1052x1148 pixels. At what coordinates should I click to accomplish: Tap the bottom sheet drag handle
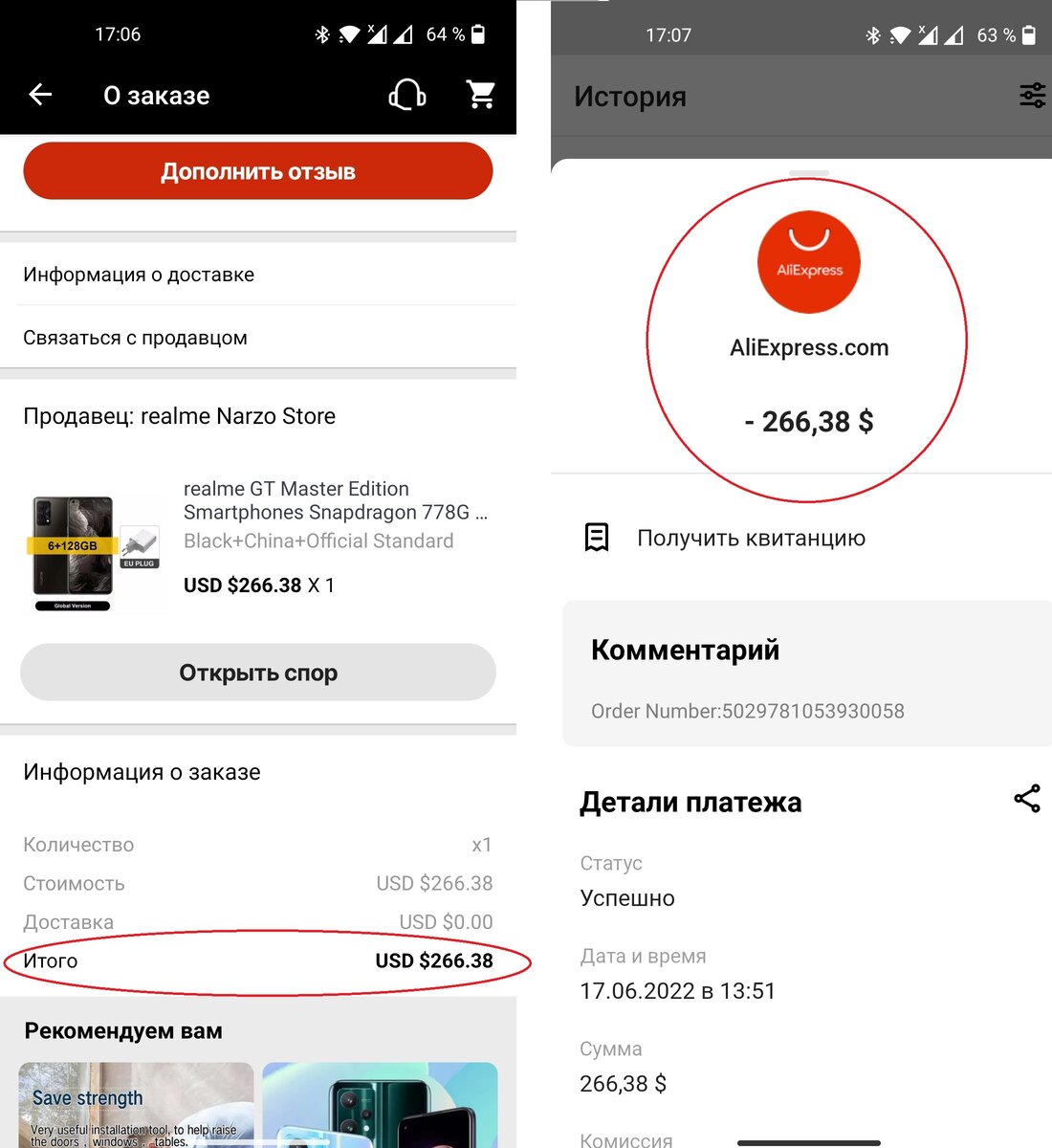pyautogui.click(x=809, y=173)
